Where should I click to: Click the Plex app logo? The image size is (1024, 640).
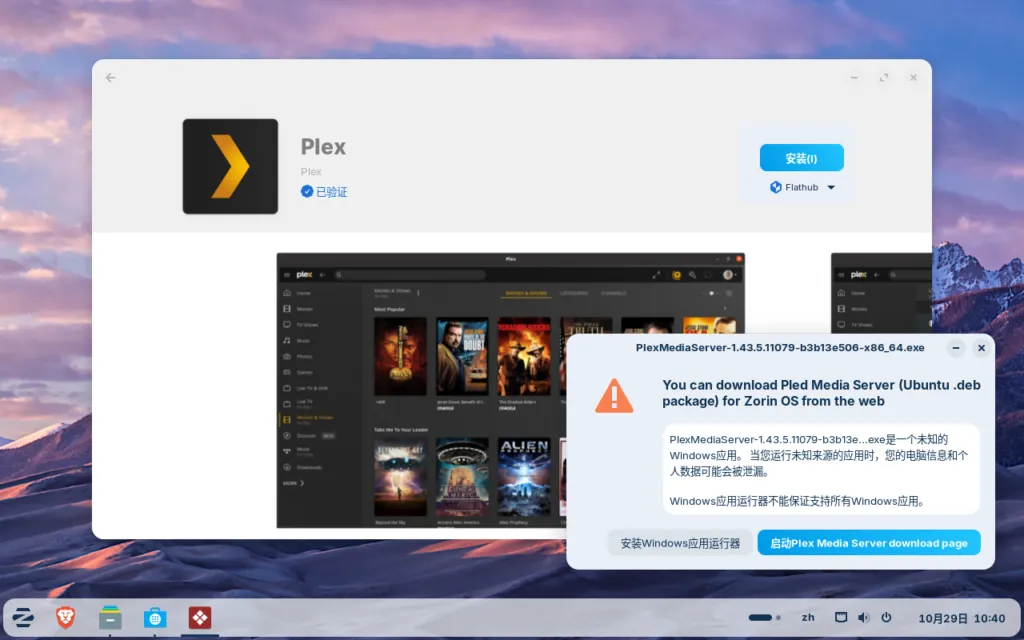pos(231,167)
